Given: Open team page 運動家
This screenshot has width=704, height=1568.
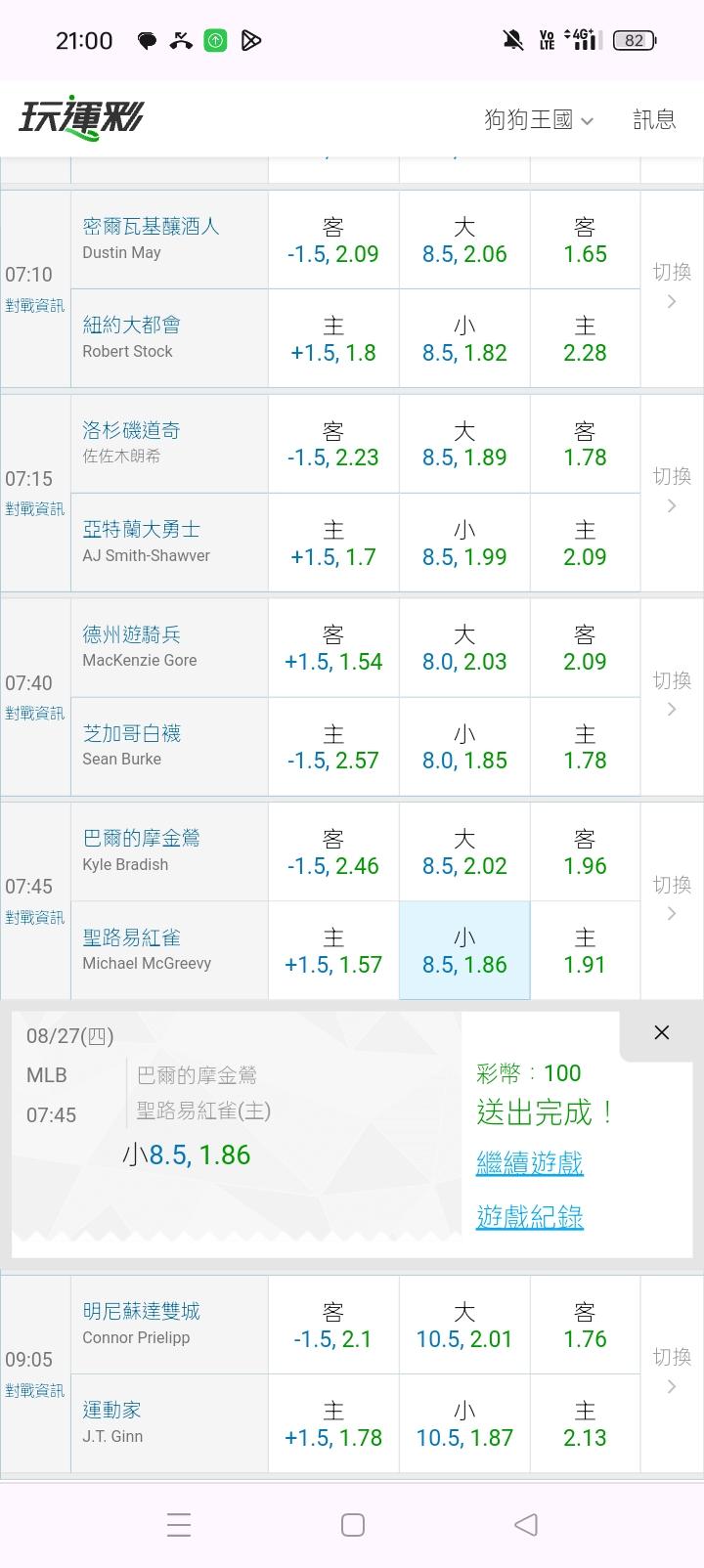Looking at the screenshot, I should [x=112, y=1410].
